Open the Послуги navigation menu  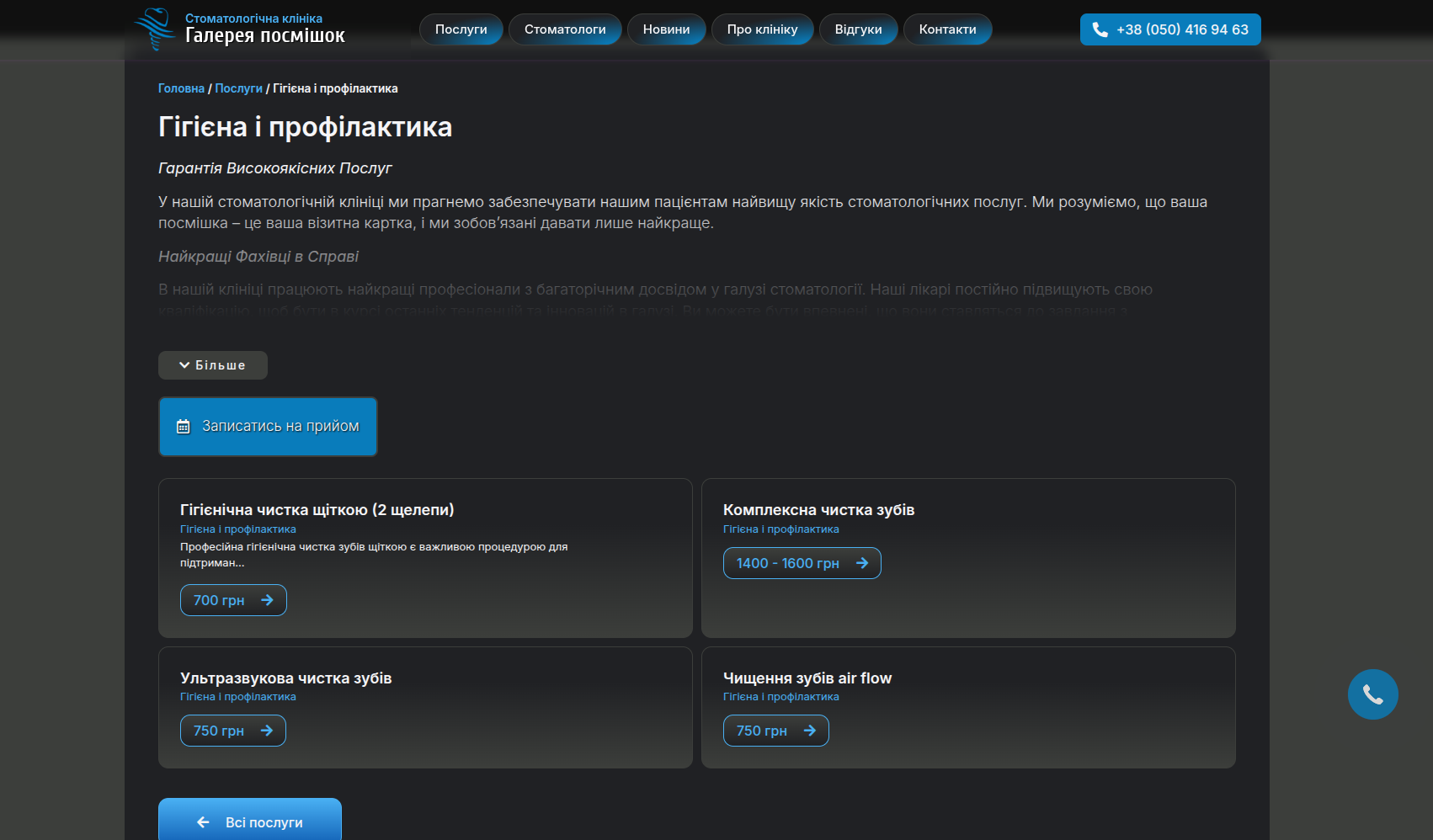coord(461,29)
